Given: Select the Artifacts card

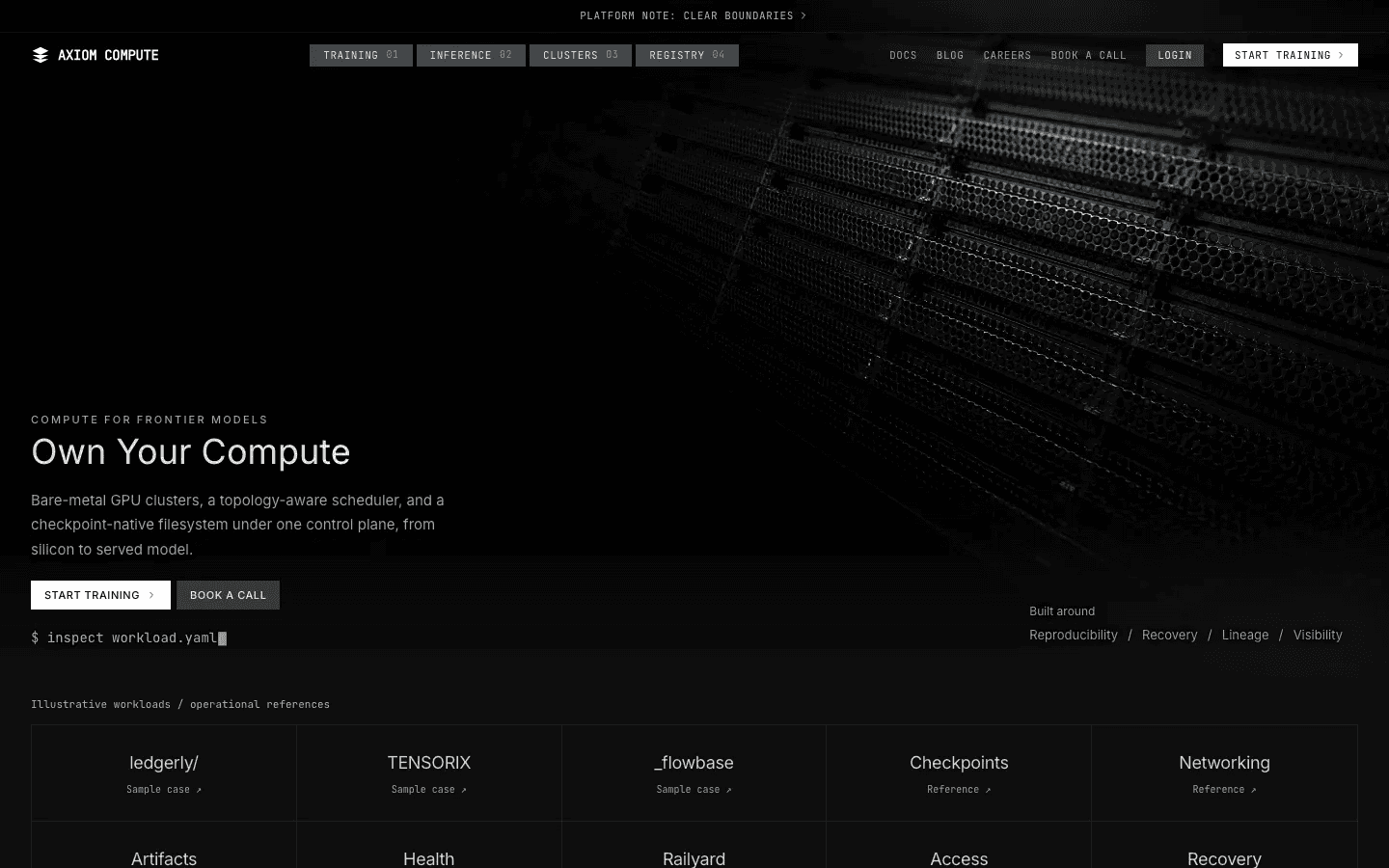Looking at the screenshot, I should pos(164,845).
